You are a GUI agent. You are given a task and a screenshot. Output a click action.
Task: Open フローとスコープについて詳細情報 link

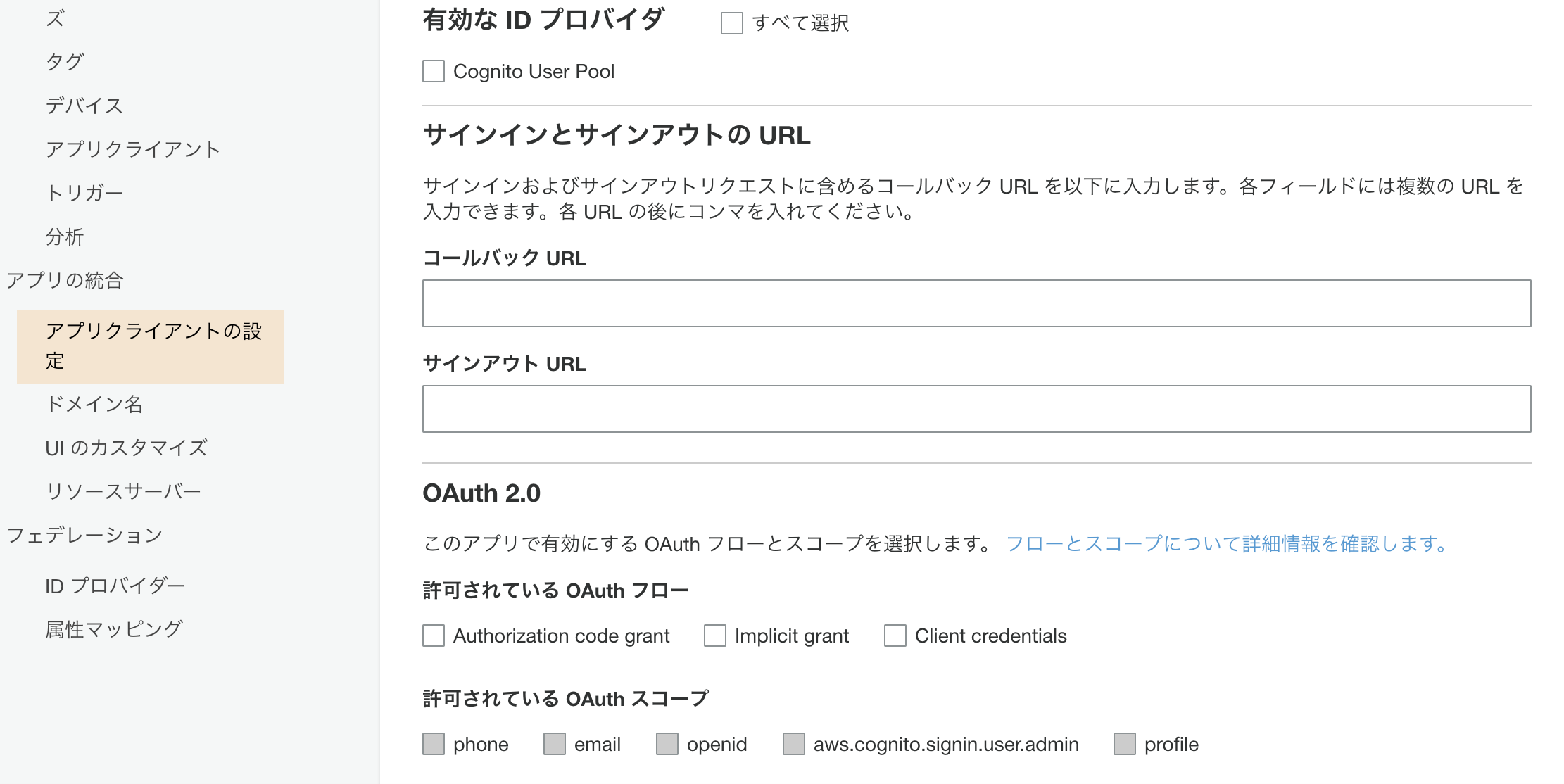tap(1225, 544)
